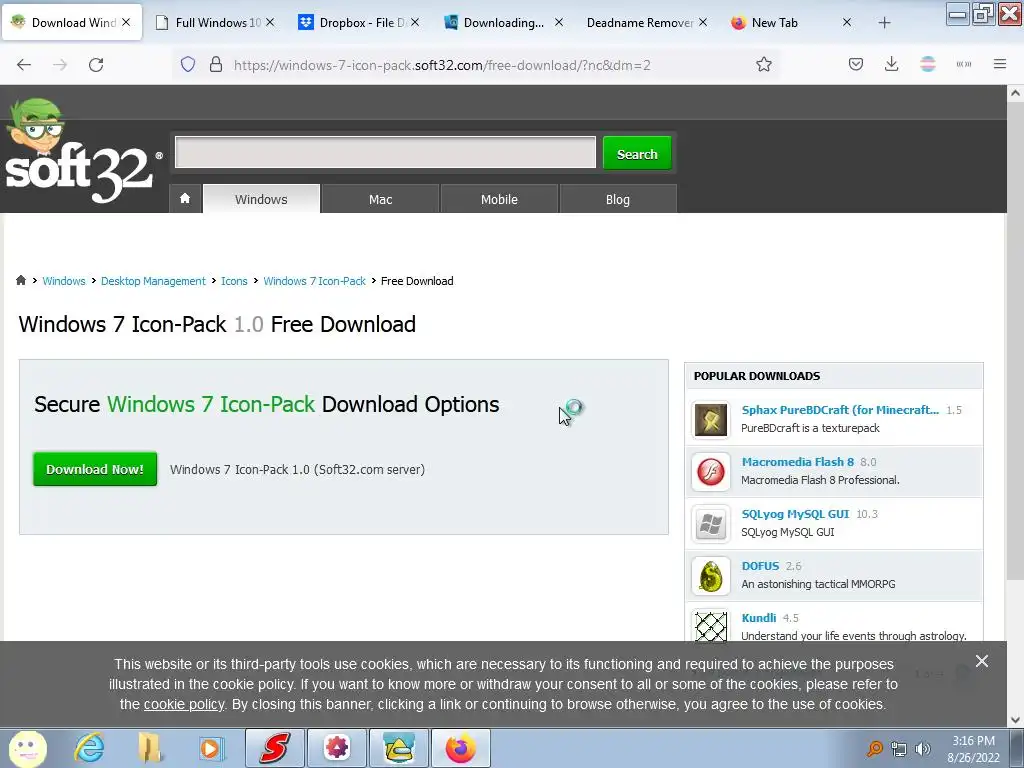
Task: Open the tracking protection shield icon
Action: click(x=188, y=65)
